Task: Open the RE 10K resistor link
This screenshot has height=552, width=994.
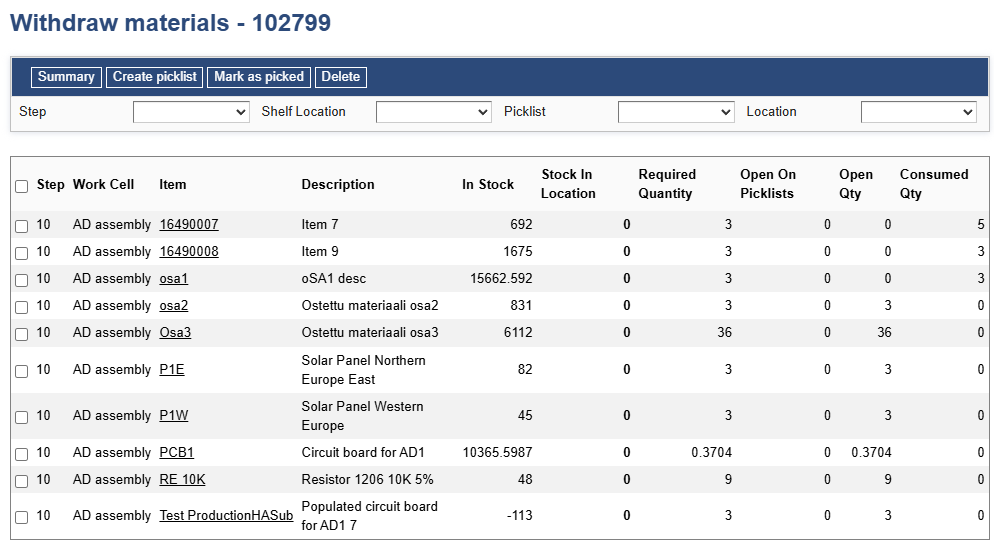Action: tap(182, 480)
